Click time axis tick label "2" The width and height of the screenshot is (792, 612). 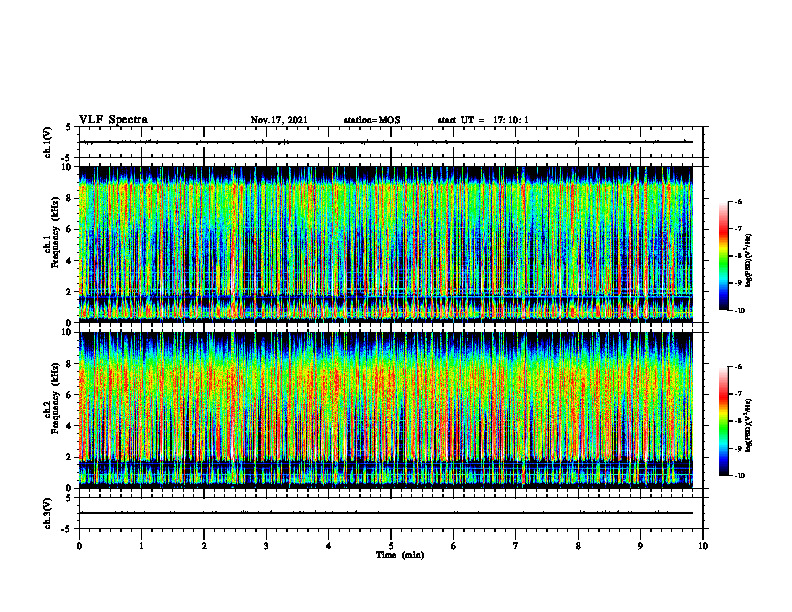[x=204, y=546]
